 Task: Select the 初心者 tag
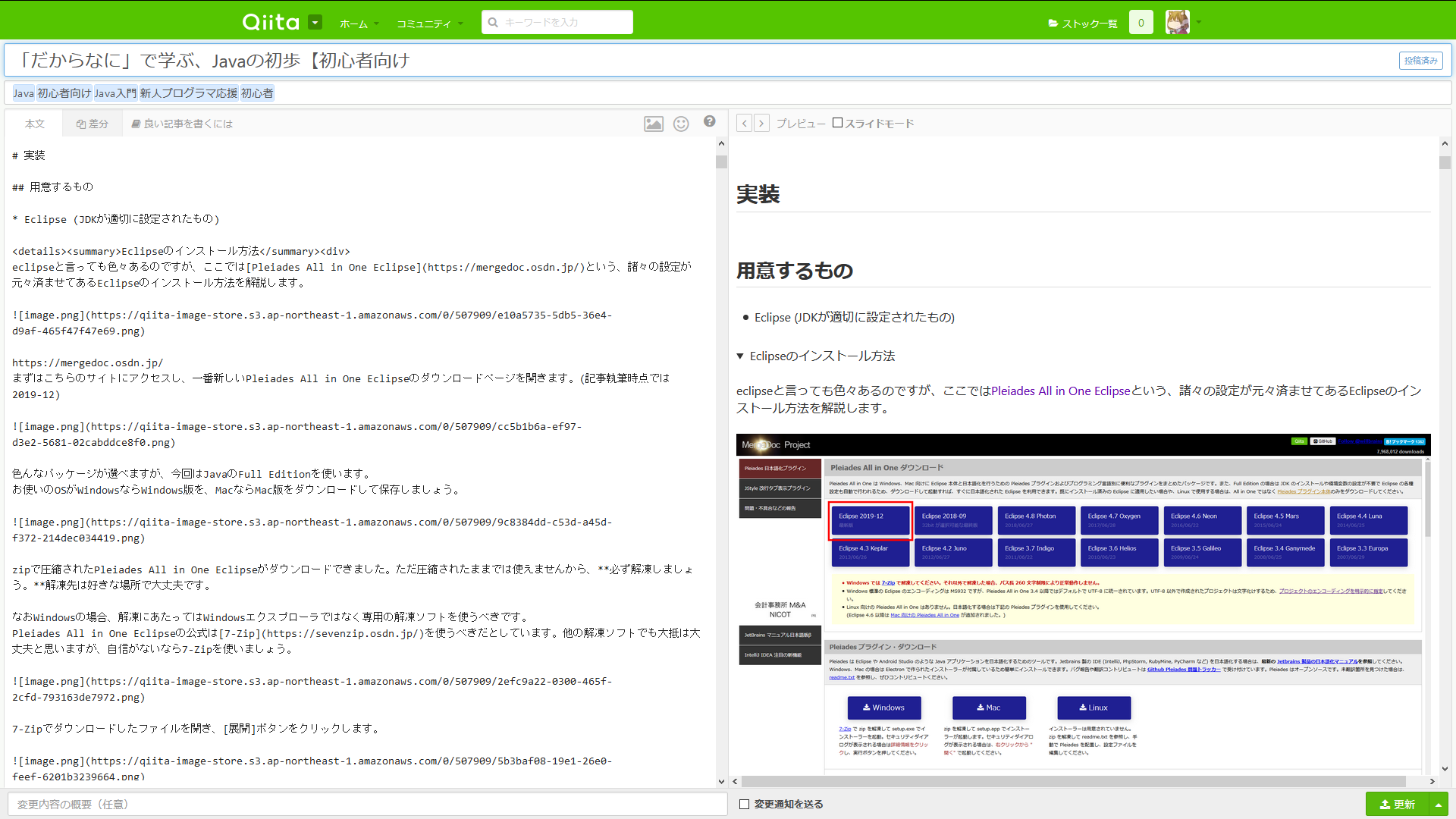257,93
